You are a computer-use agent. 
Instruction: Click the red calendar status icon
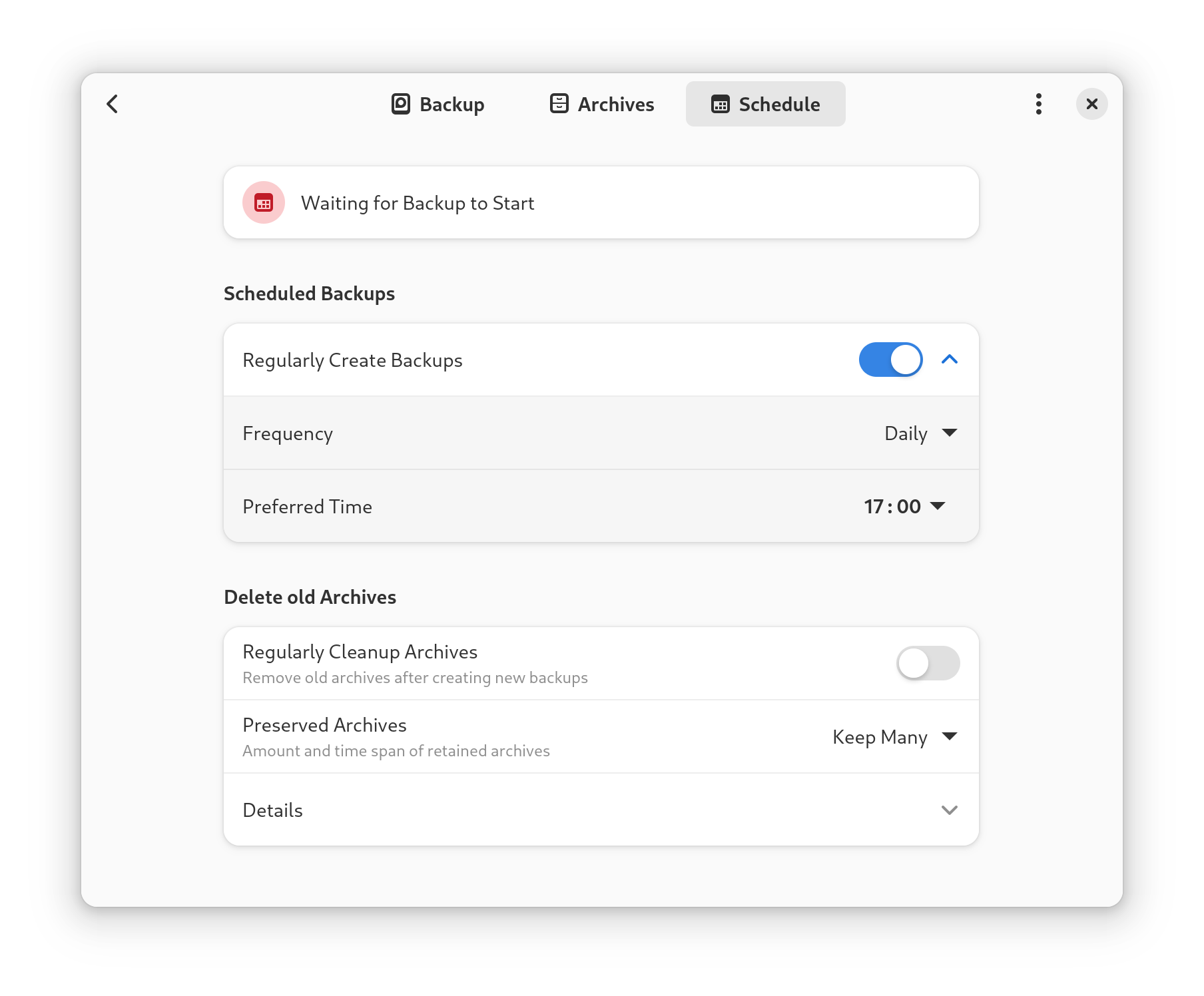click(x=264, y=203)
